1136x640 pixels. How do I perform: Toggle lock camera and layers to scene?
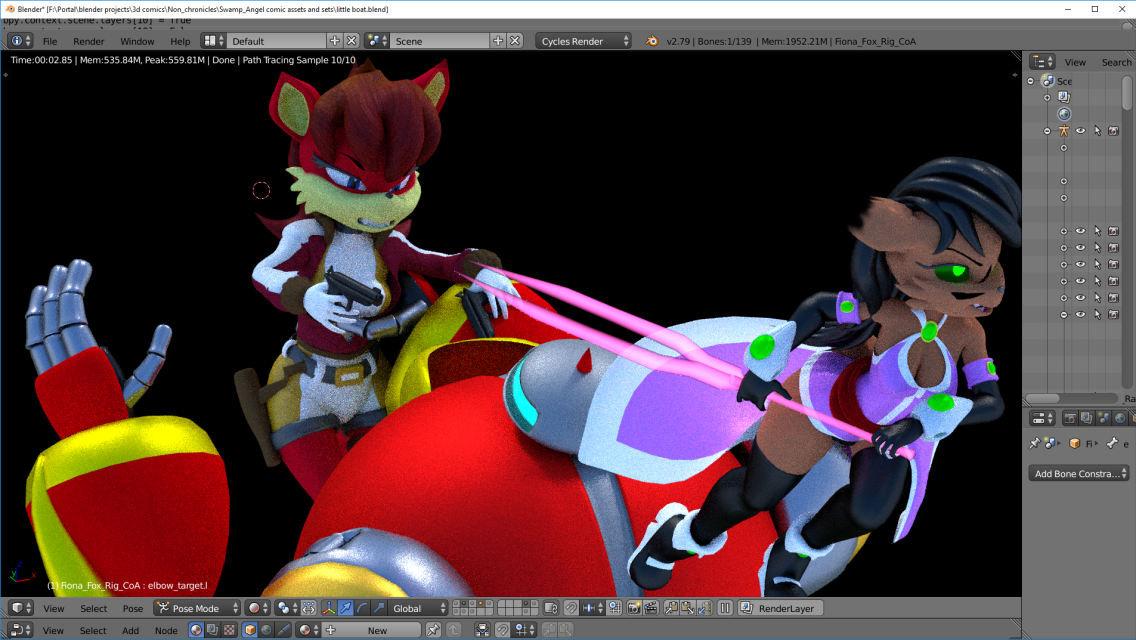coord(551,608)
